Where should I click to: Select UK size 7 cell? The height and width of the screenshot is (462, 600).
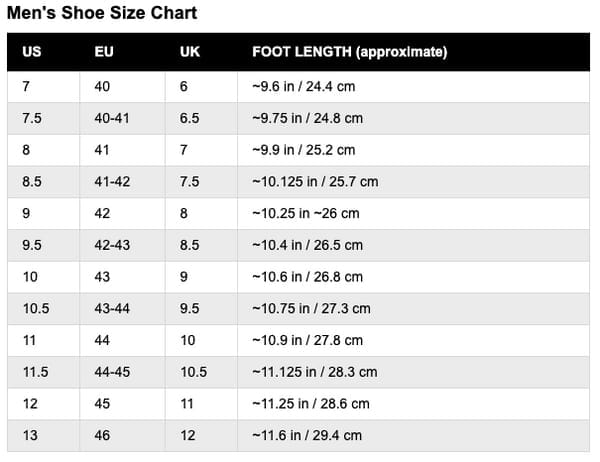pyautogui.click(x=184, y=150)
